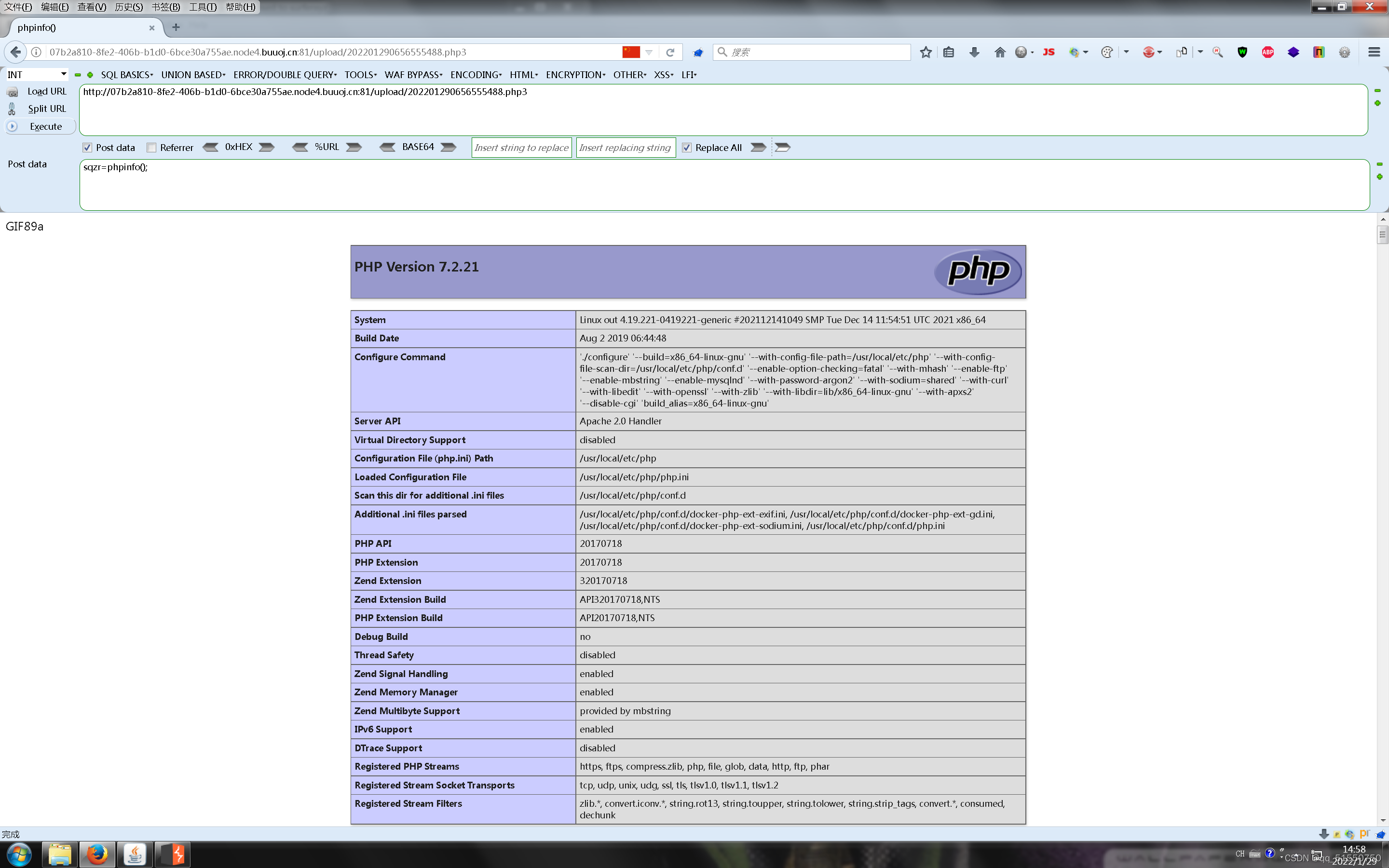
Task: Click the Insert string to replace field
Action: coord(521,148)
